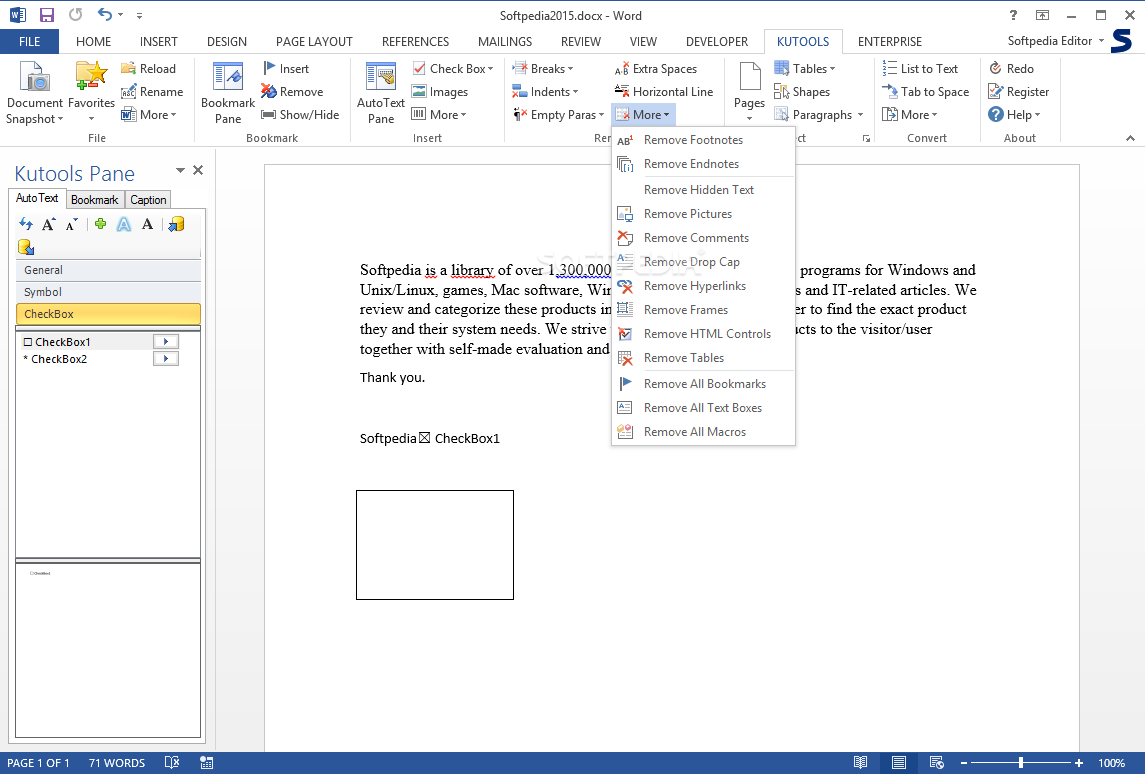
Task: Click insert arrow beside CheckBox1 entry
Action: coord(166,341)
